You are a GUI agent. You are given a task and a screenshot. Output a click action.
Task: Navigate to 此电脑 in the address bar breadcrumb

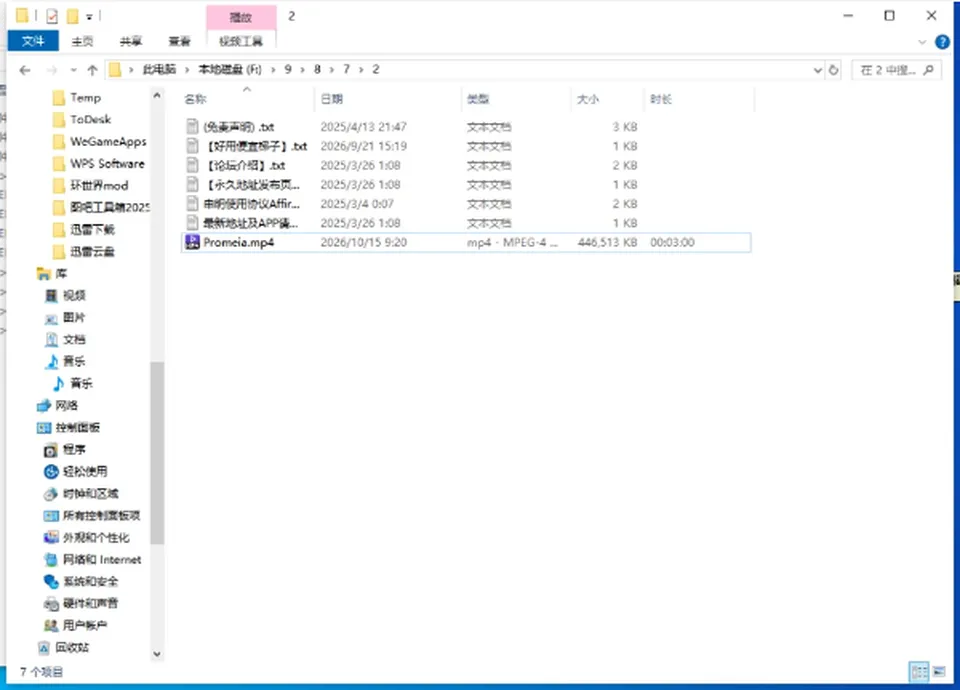tap(159, 70)
